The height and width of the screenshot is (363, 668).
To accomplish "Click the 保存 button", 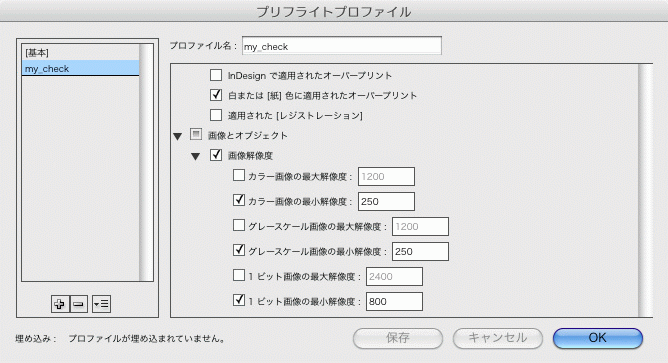I will point(398,338).
